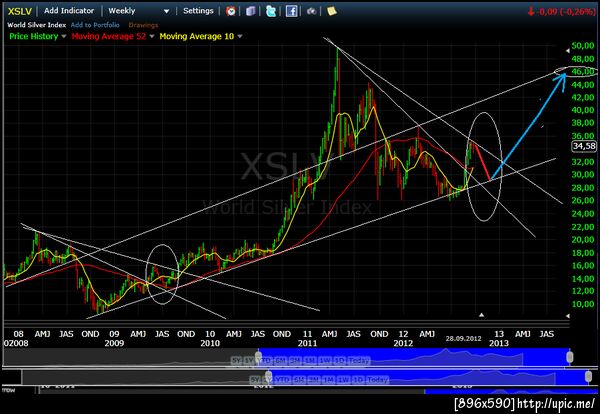Image resolution: width=600 pixels, height=414 pixels.
Task: Select the YTD range in upper range bar
Action: tap(264, 360)
